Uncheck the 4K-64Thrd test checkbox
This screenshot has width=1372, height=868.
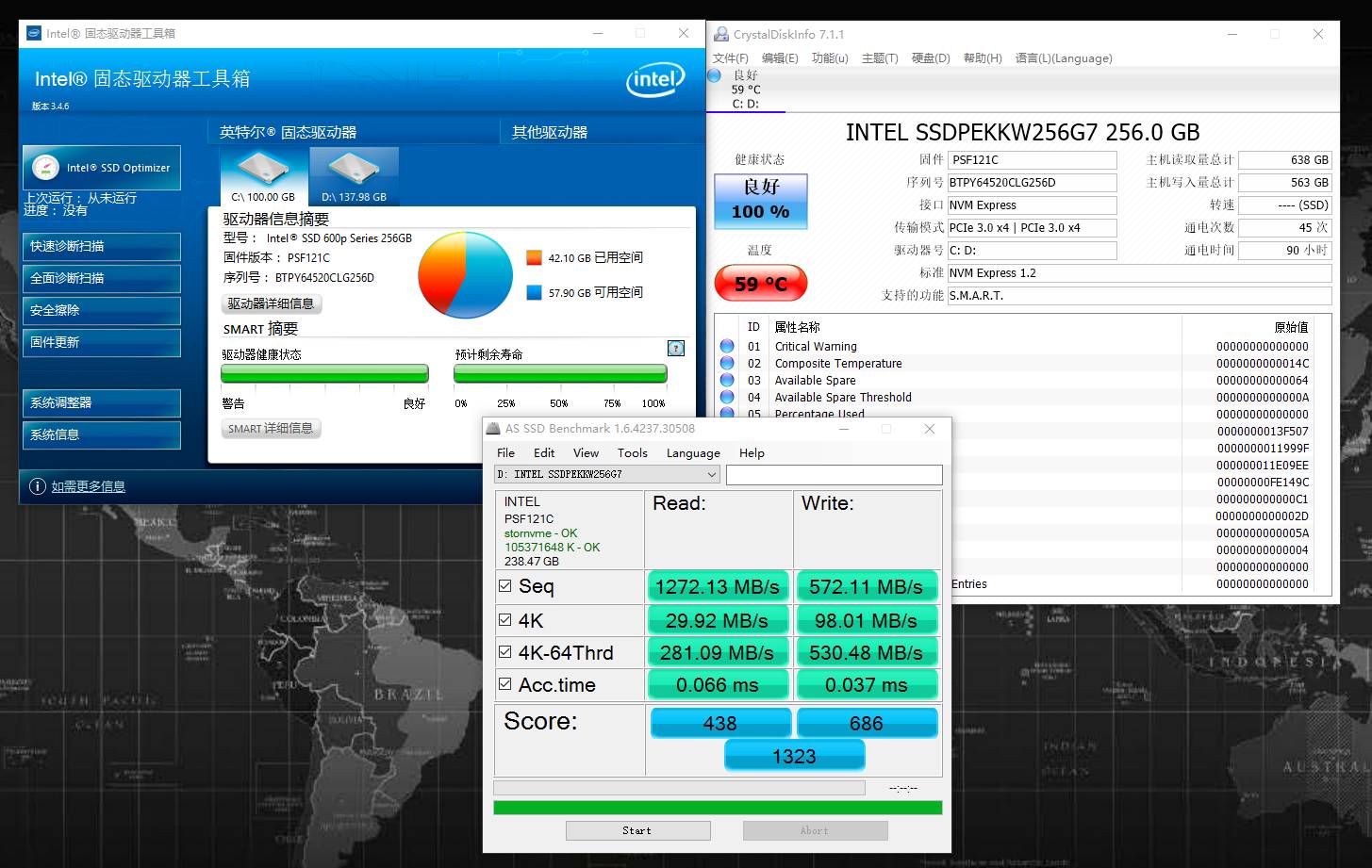(505, 652)
